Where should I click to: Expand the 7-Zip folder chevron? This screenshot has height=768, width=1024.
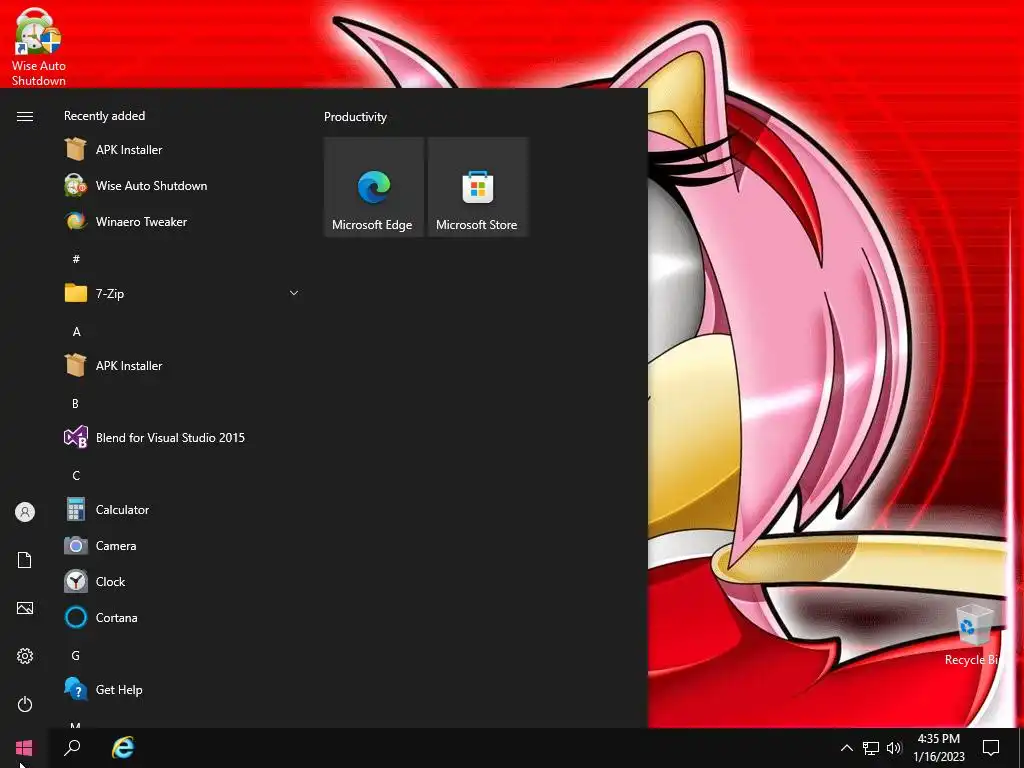tap(294, 293)
